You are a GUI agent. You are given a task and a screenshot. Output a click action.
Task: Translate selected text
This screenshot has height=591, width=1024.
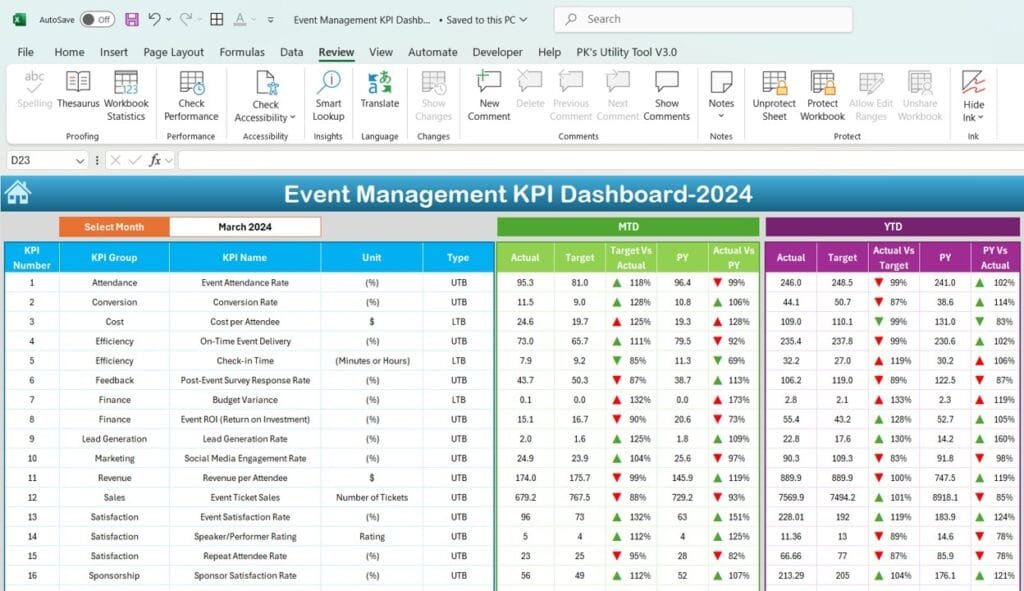click(380, 95)
